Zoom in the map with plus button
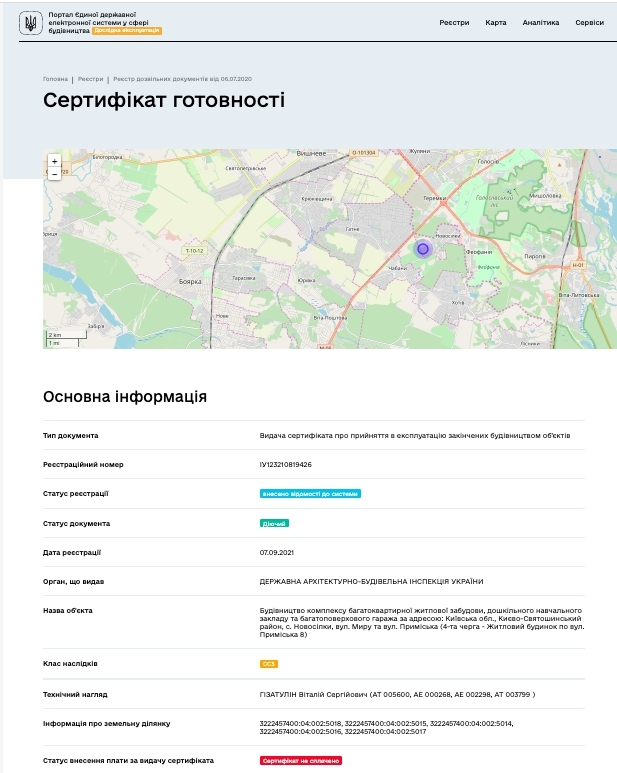617x773 pixels. pos(54,161)
